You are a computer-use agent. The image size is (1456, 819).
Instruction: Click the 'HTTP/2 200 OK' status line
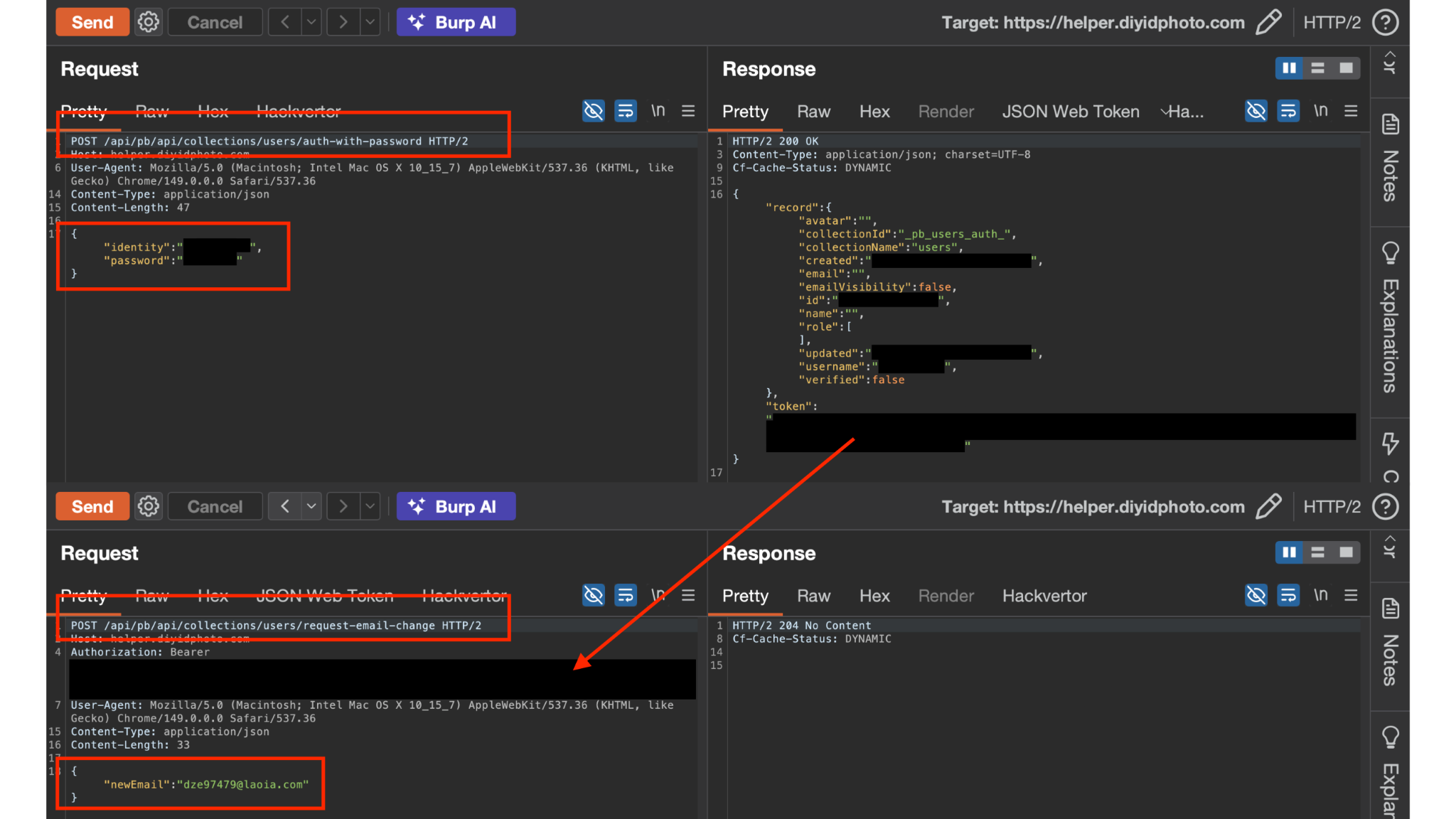pyautogui.click(x=776, y=141)
